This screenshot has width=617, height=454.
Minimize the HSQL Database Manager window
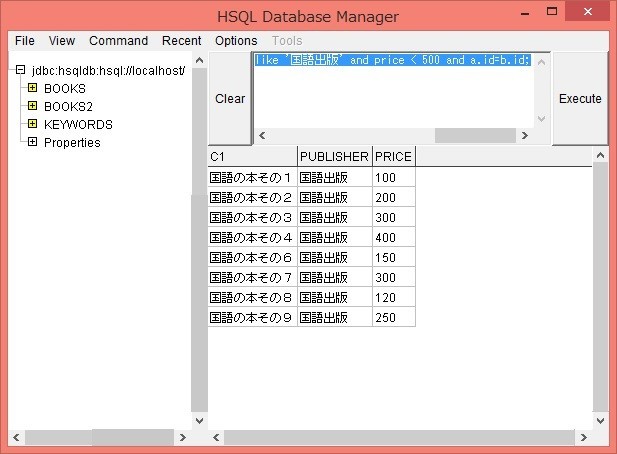click(525, 13)
